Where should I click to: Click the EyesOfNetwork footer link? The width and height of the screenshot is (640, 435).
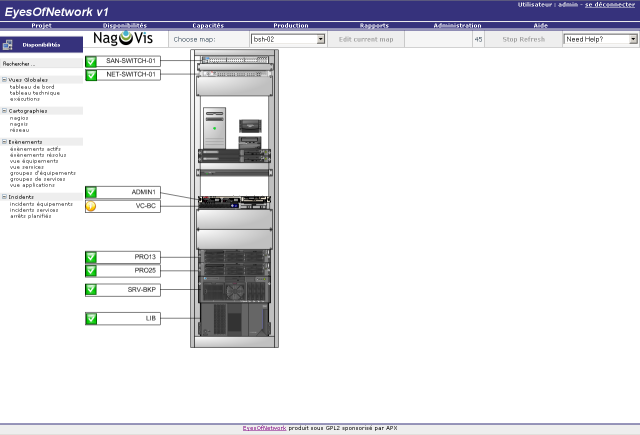click(x=264, y=428)
